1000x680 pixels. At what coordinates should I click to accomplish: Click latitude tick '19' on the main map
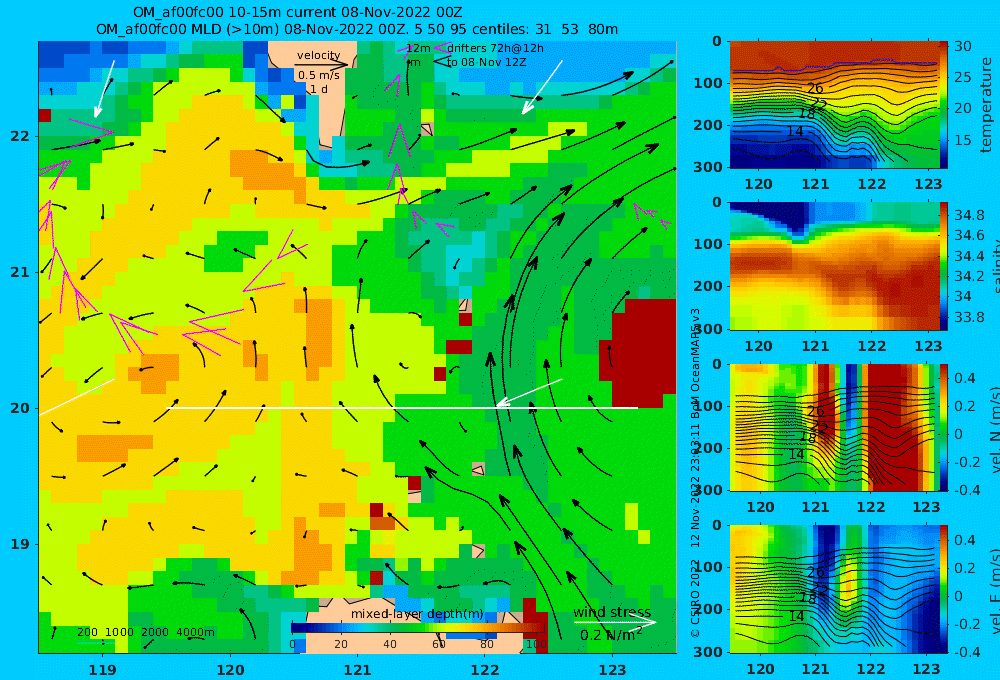(x=20, y=544)
